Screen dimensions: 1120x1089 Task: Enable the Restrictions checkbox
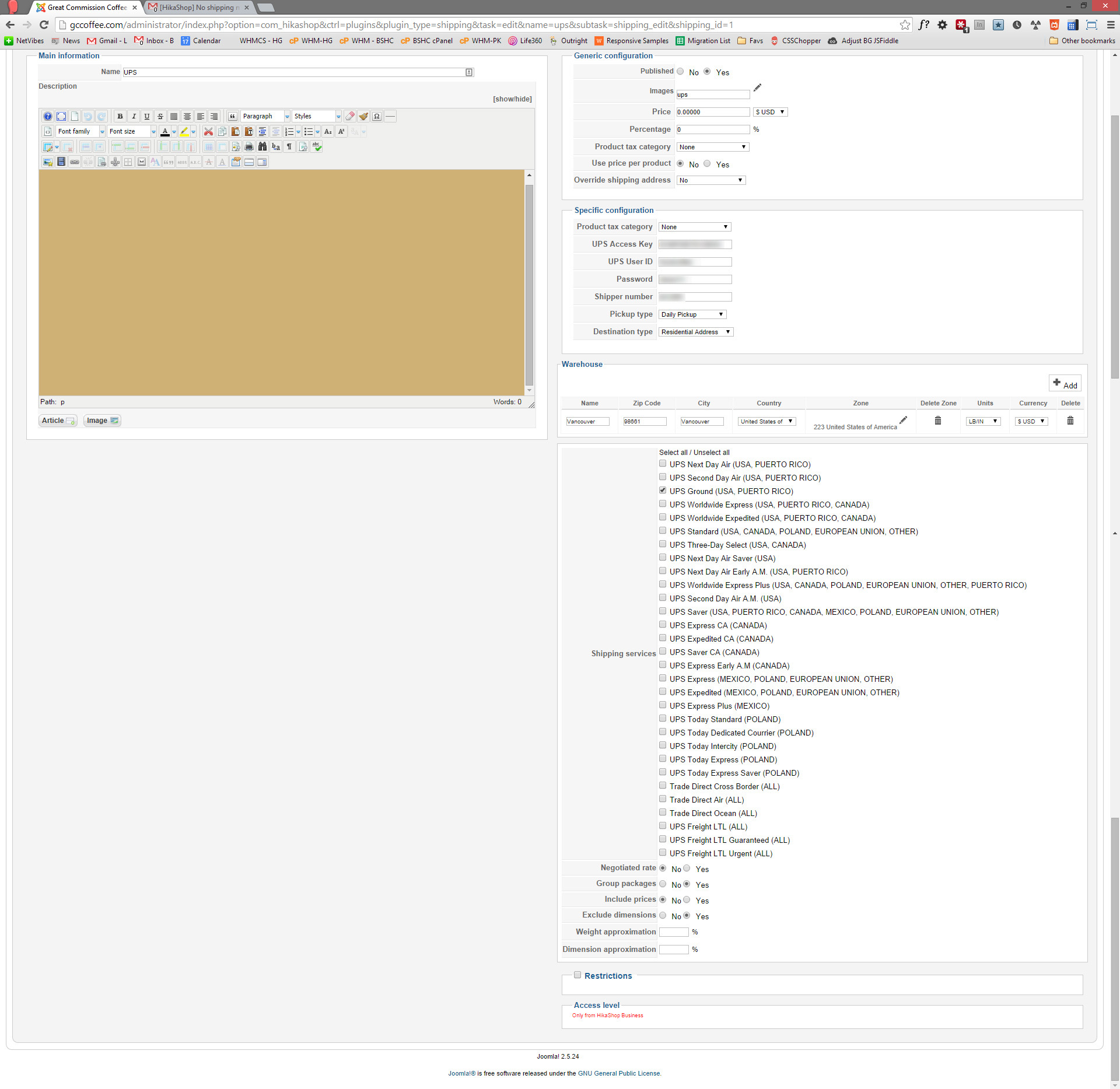pos(577,975)
